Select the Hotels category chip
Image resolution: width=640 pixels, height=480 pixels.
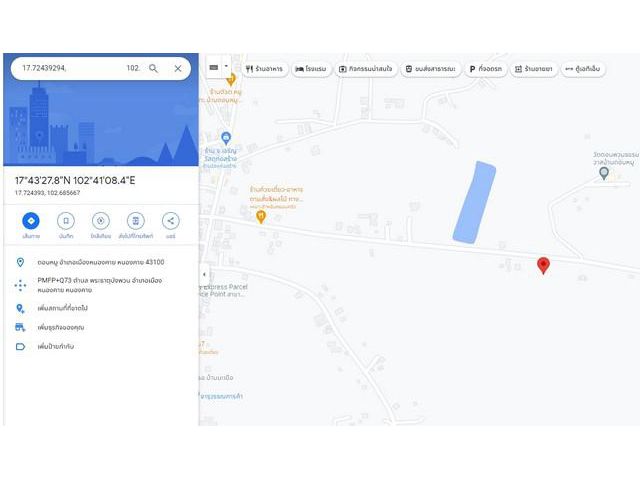tap(311, 69)
